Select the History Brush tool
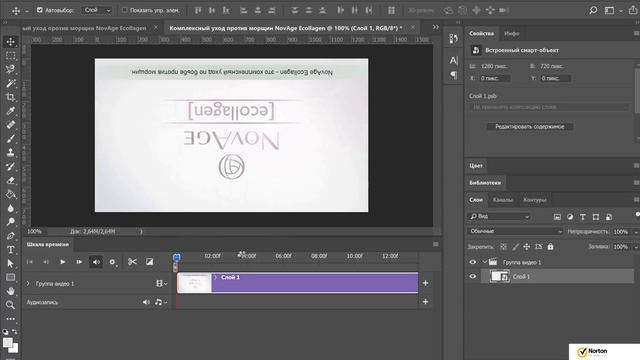The height and width of the screenshot is (360, 640). (x=11, y=167)
